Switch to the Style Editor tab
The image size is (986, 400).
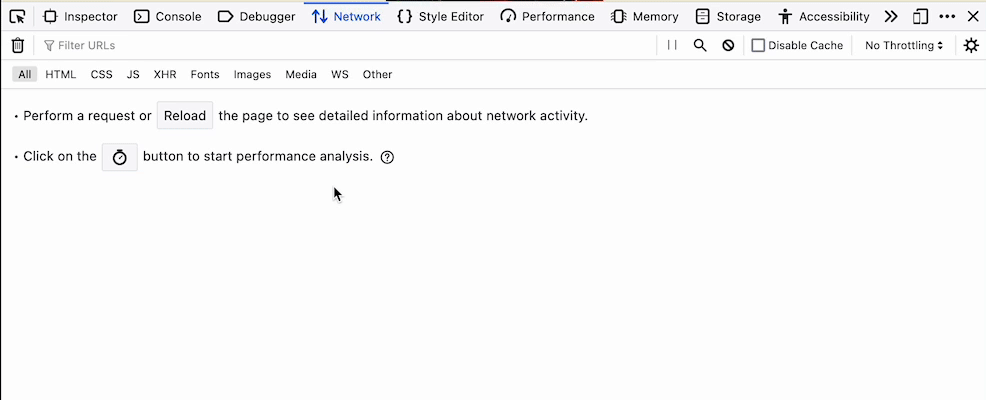tap(440, 16)
